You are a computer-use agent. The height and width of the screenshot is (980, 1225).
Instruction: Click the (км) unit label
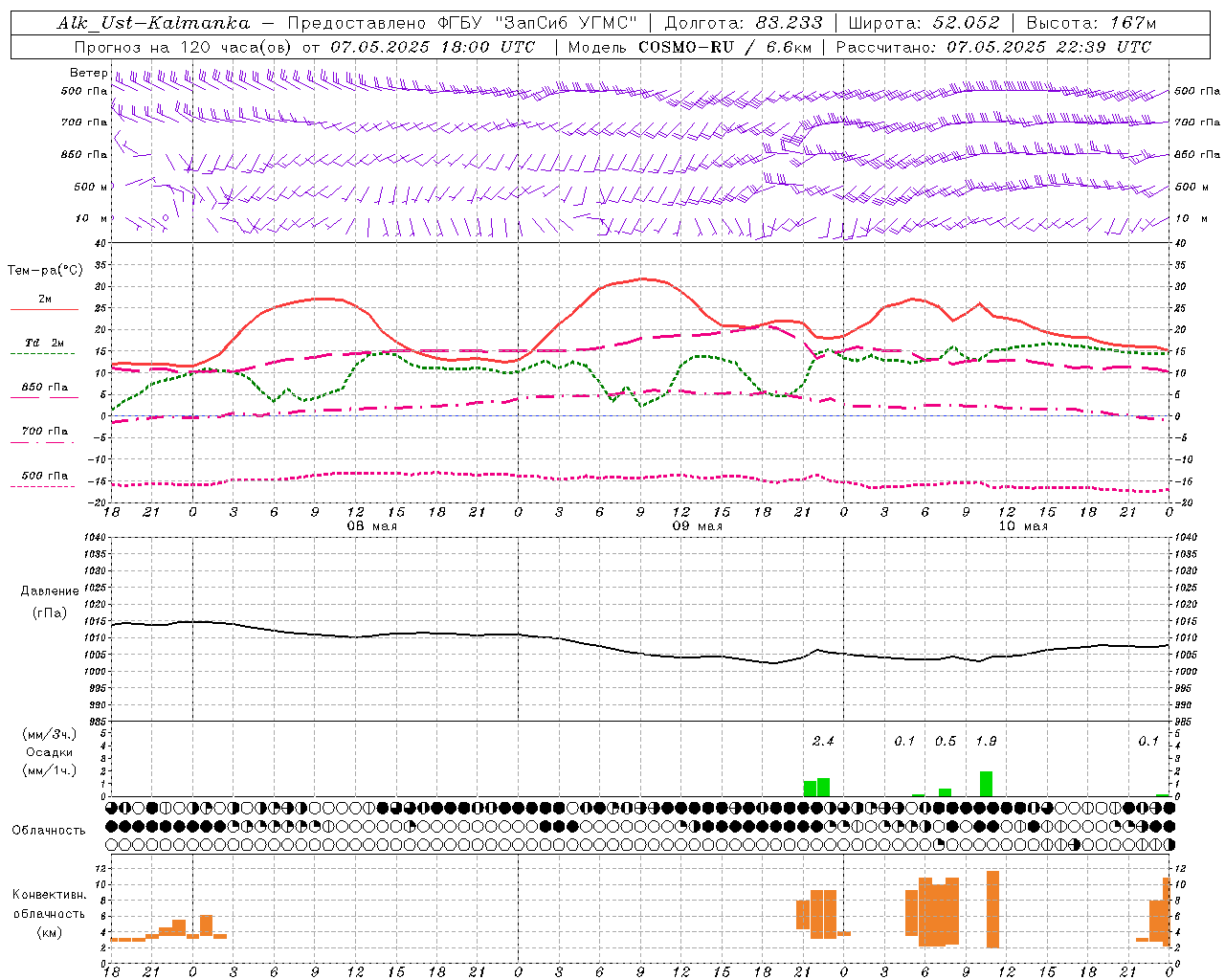click(x=50, y=932)
